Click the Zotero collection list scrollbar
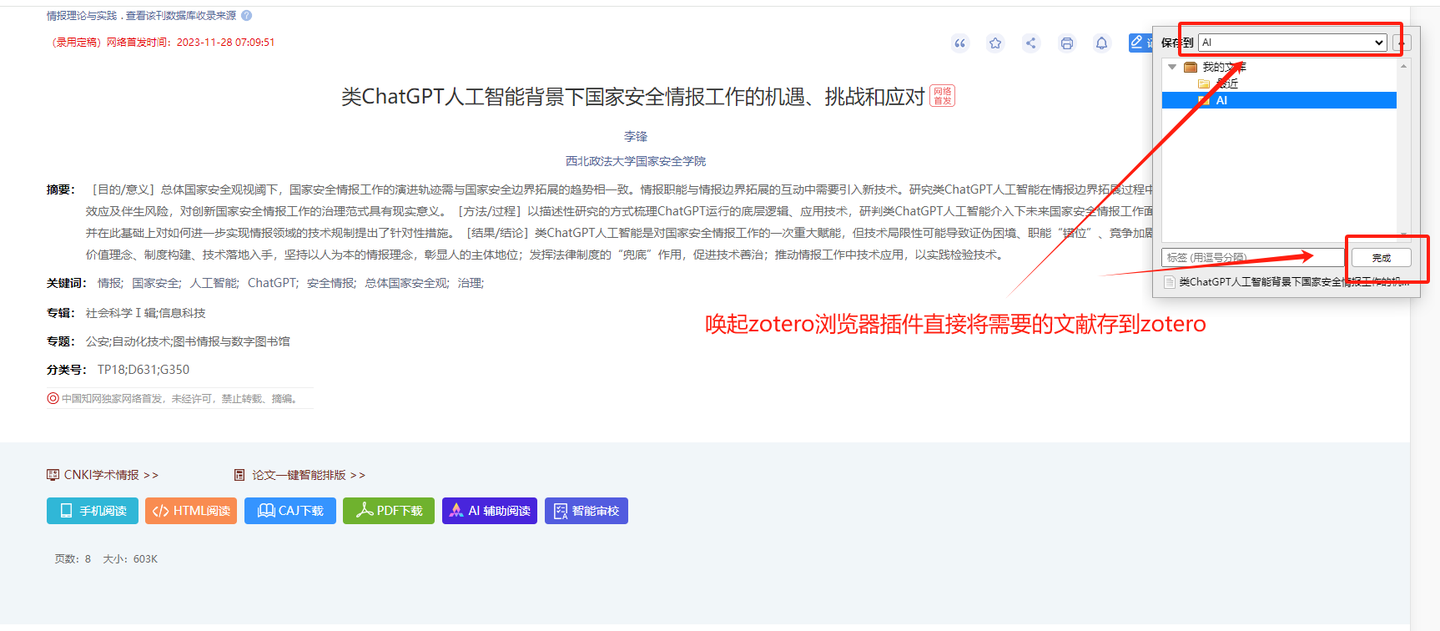This screenshot has width=1440, height=631. pos(1404,148)
